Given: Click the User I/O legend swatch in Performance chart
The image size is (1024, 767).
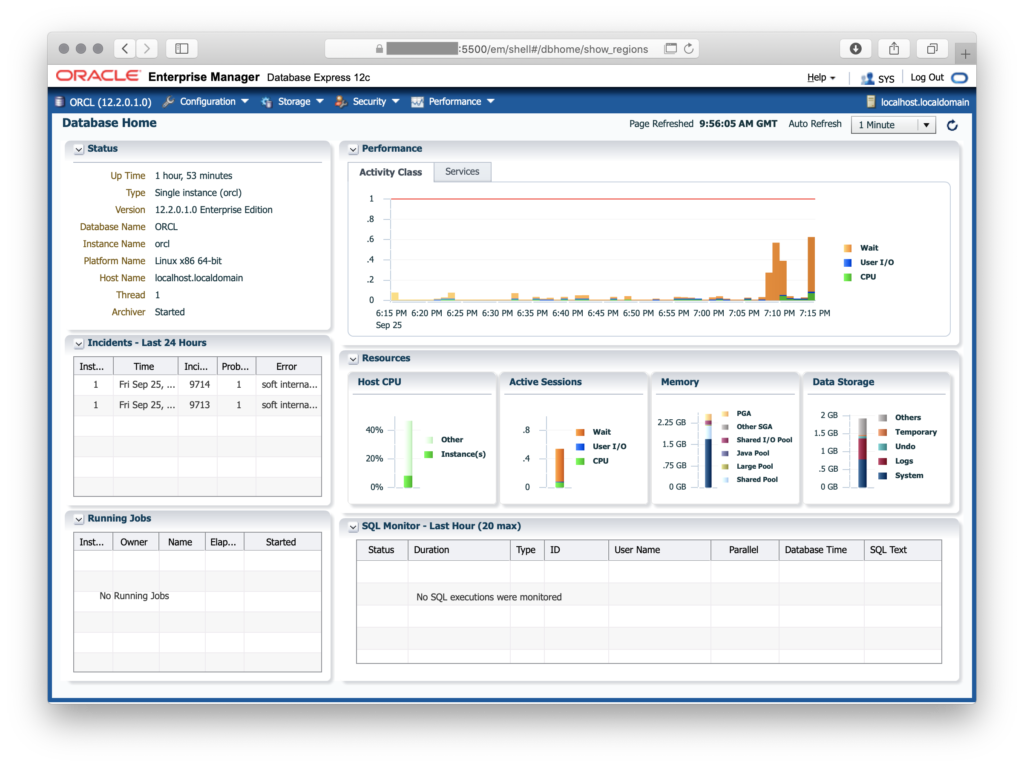Looking at the screenshot, I should [x=848, y=263].
